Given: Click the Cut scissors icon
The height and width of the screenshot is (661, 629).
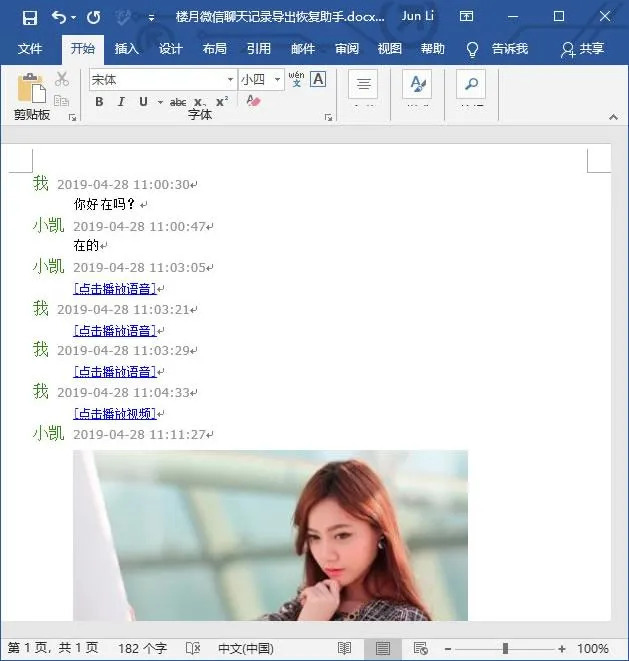Looking at the screenshot, I should tap(62, 79).
